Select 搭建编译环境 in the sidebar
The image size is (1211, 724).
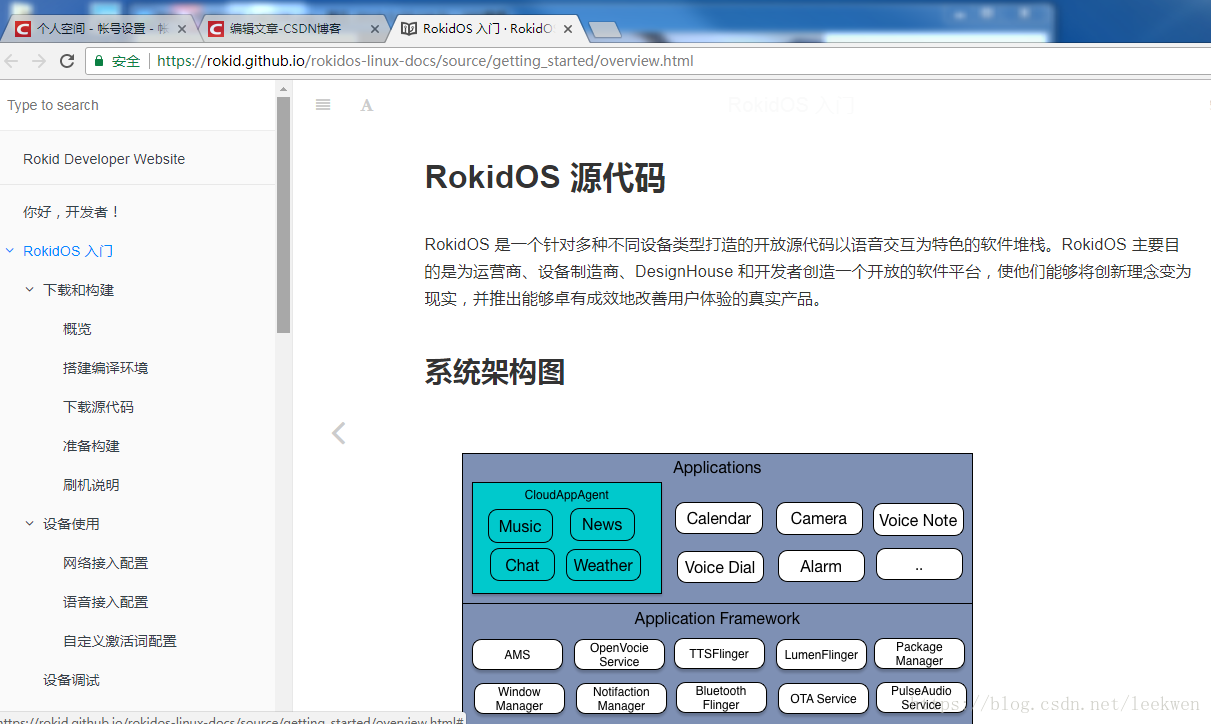(x=105, y=368)
